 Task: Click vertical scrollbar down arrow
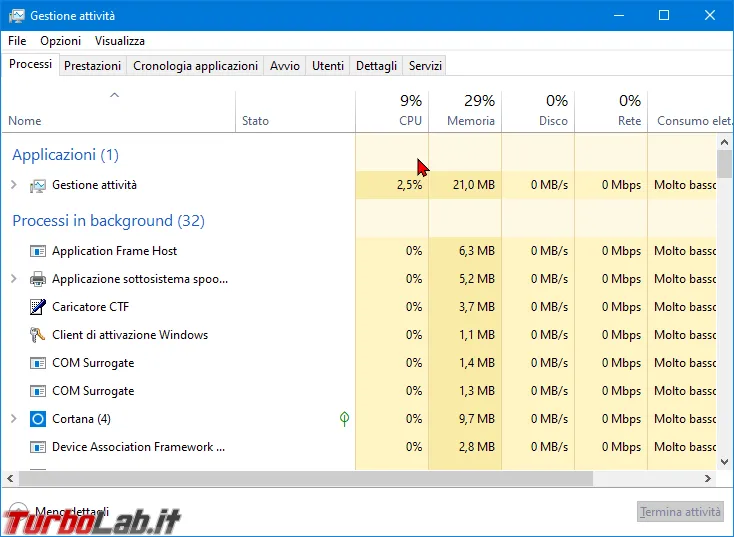point(724,462)
